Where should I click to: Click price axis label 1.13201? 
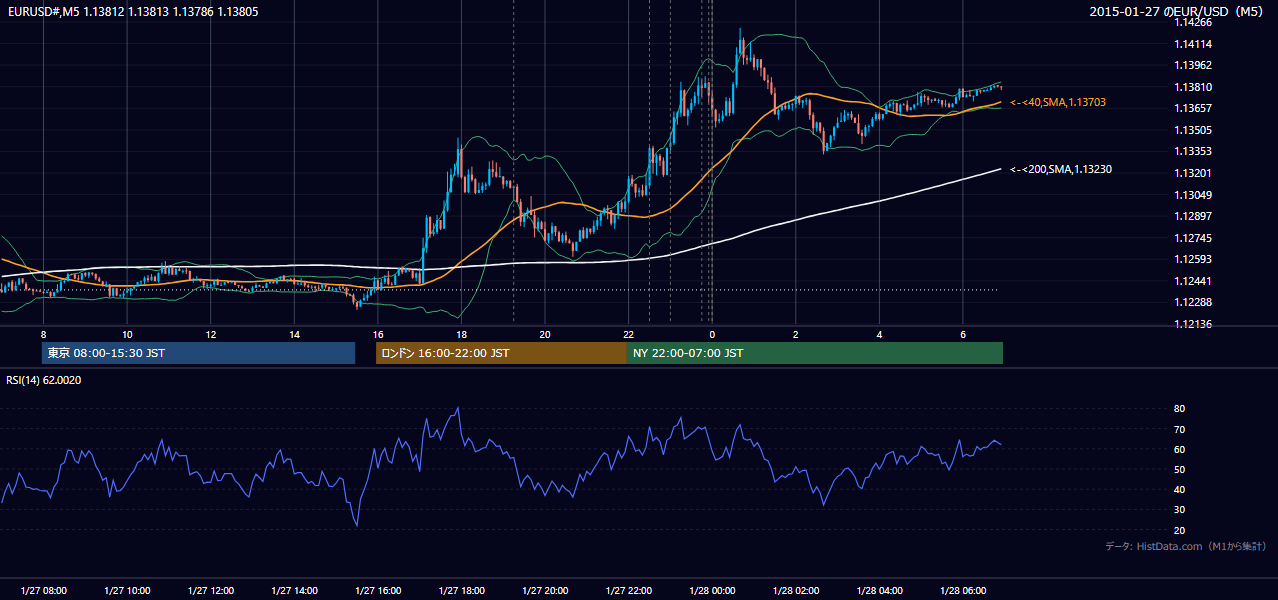pyautogui.click(x=1193, y=173)
